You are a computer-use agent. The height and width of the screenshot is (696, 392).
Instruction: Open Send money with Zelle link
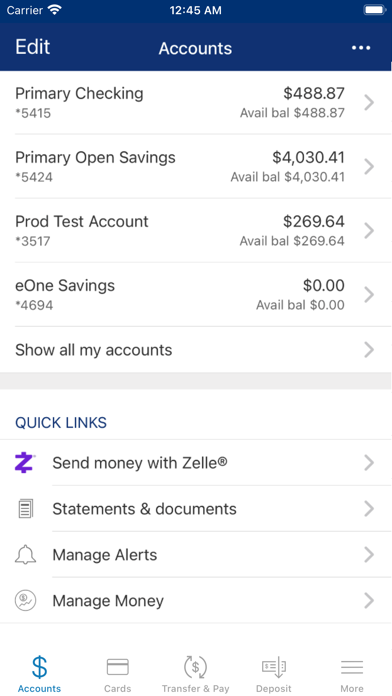pyautogui.click(x=196, y=463)
